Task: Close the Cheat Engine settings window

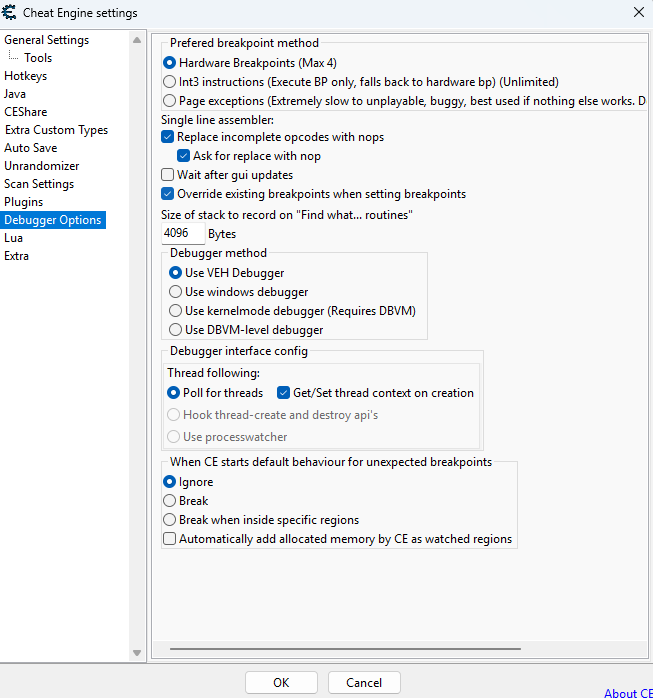Action: [639, 12]
